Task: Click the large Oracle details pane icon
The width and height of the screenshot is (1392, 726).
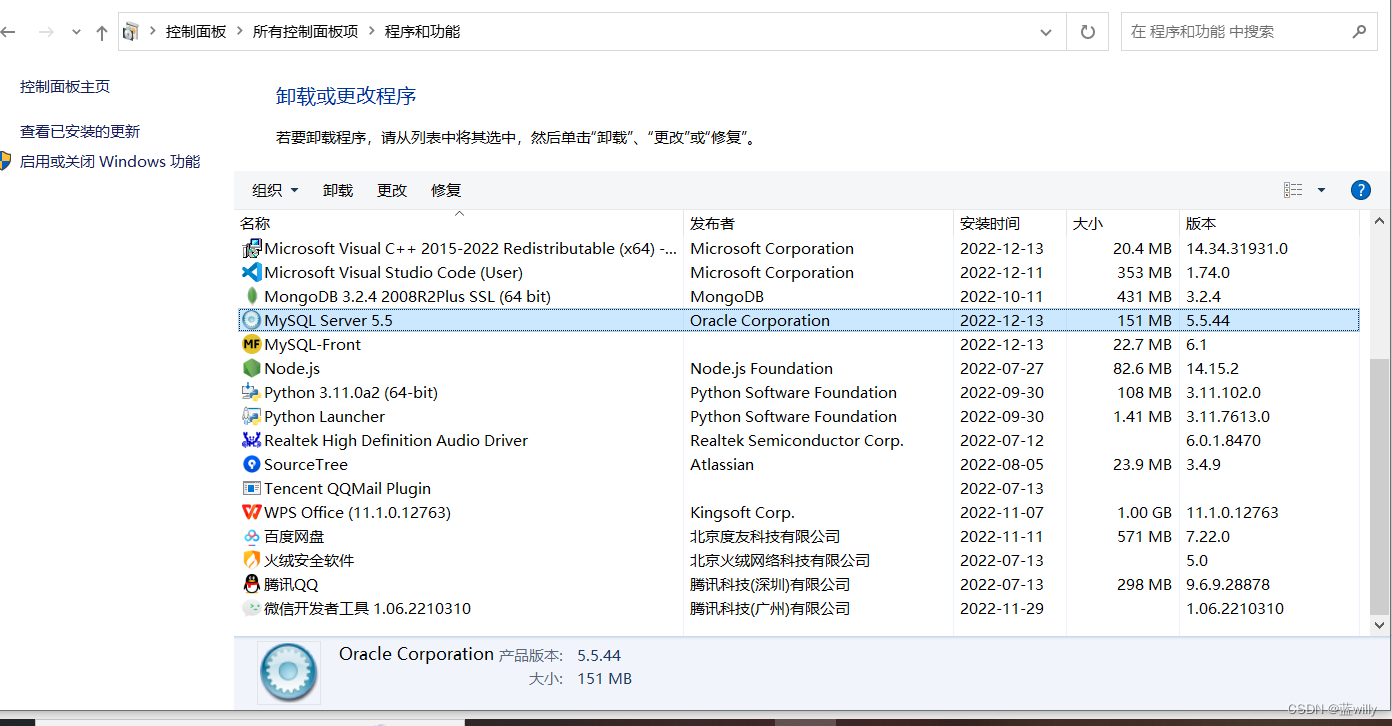Action: 289,672
